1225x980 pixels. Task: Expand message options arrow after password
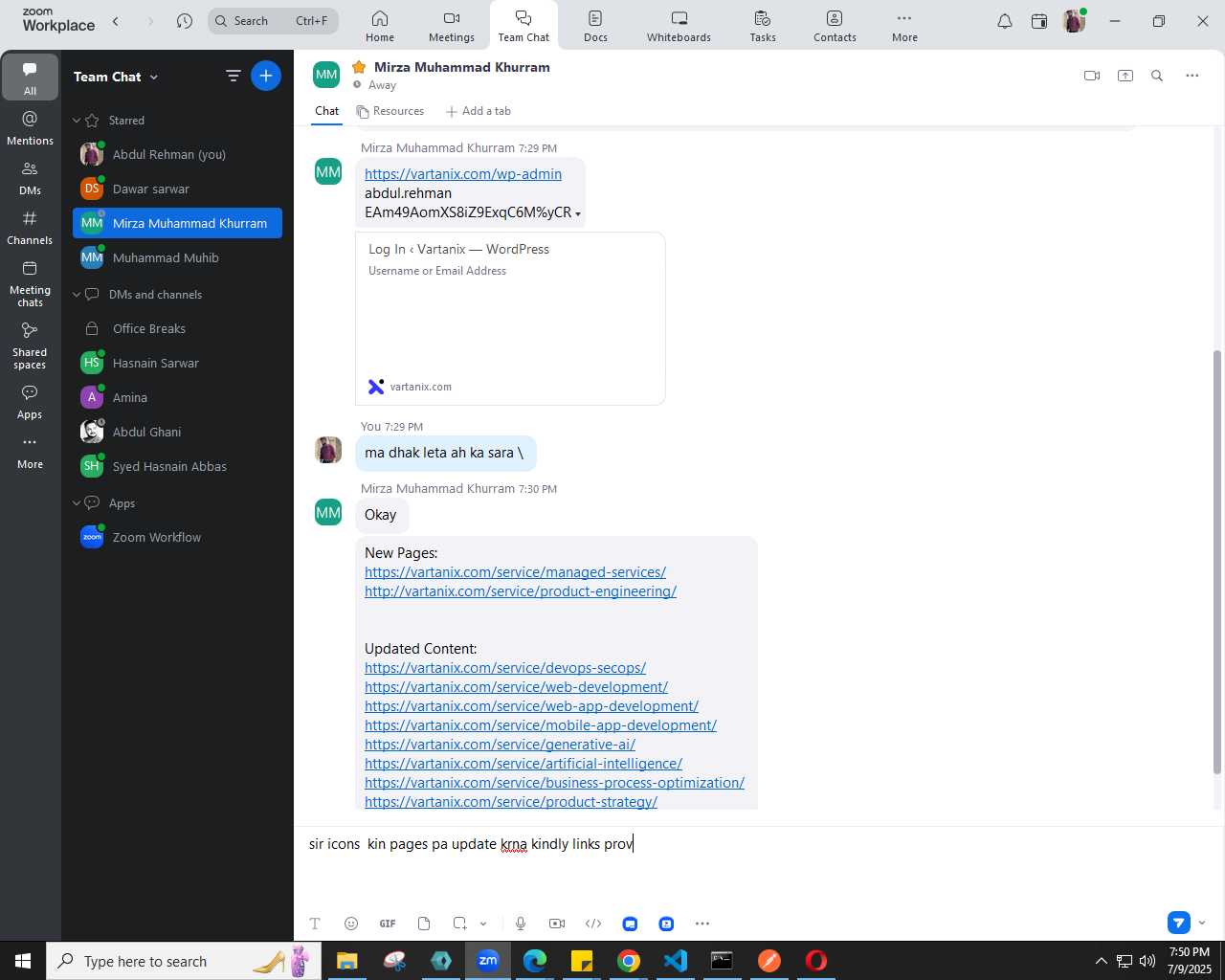[x=578, y=213]
